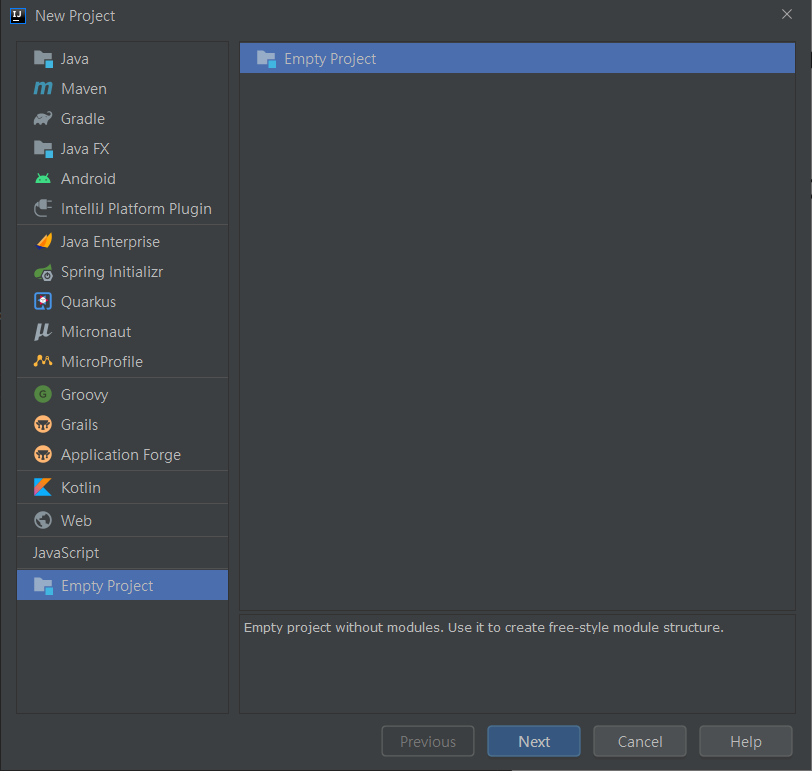812x771 pixels.
Task: Choose the Spring Initializr label
Action: (x=112, y=272)
